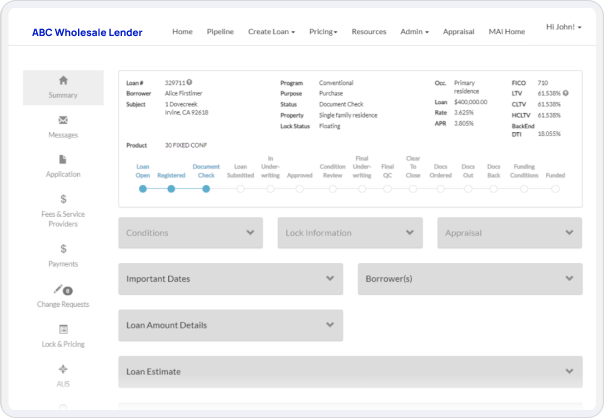
Task: Open Resources in top navigation
Action: click(x=369, y=32)
